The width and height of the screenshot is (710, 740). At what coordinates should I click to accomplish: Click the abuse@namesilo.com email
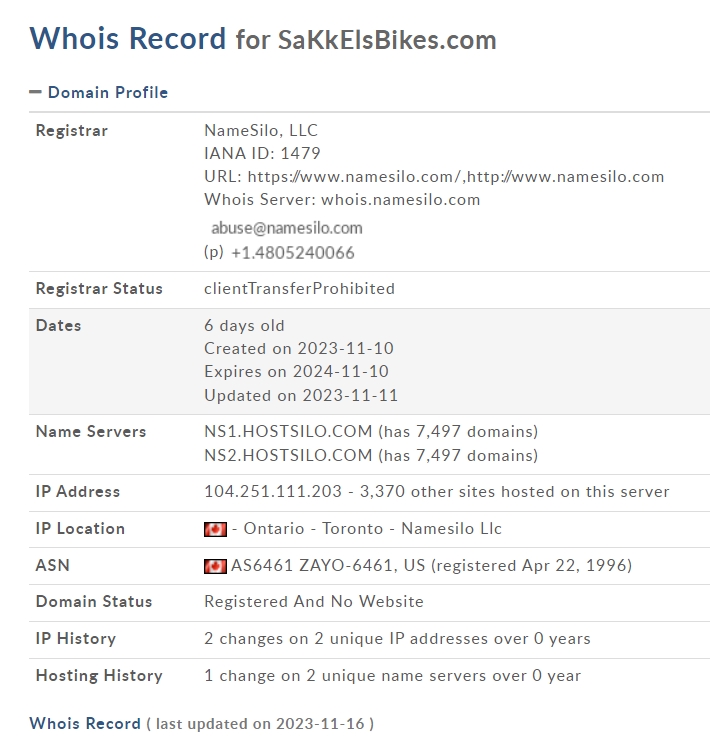(x=287, y=228)
